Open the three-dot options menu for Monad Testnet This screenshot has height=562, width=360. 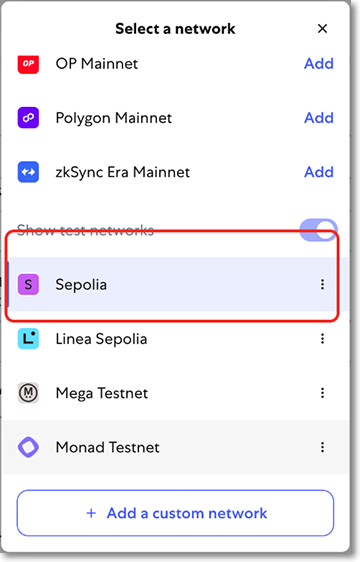coord(322,447)
